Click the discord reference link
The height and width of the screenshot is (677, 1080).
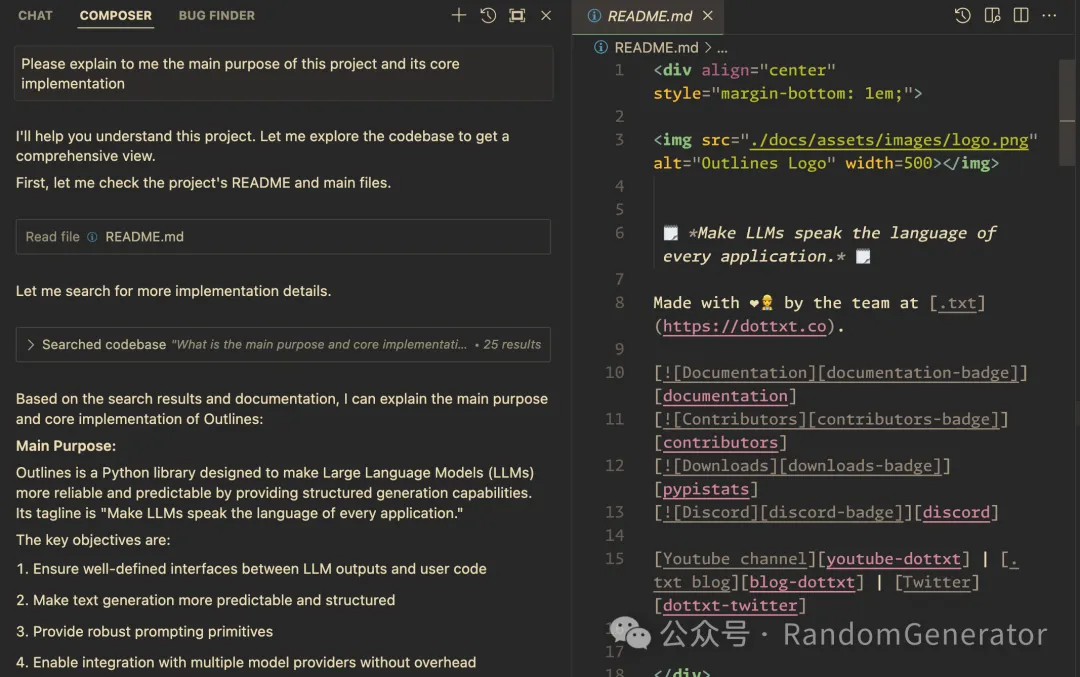(956, 512)
